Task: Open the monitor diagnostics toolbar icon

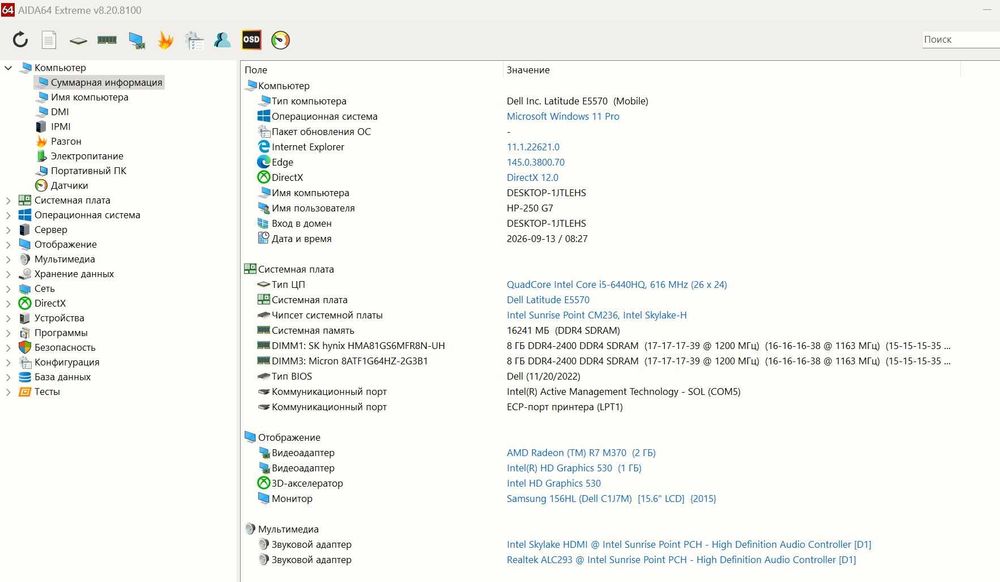Action: click(x=136, y=40)
